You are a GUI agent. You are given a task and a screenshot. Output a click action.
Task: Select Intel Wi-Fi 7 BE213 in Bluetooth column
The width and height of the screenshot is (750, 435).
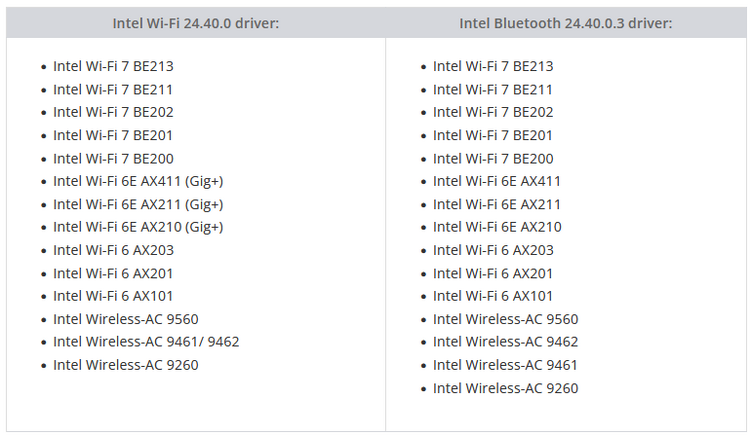[493, 66]
